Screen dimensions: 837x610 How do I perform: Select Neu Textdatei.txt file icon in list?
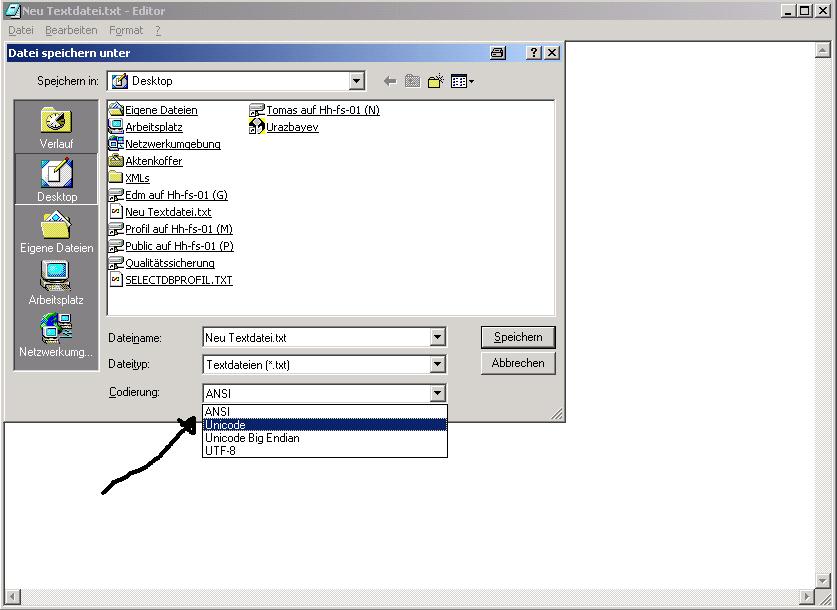point(116,212)
